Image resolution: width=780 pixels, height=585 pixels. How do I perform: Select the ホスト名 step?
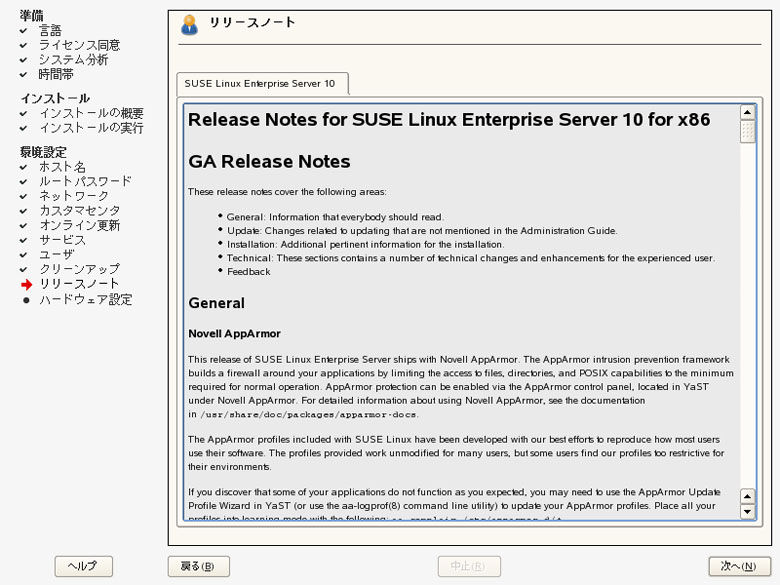(63, 167)
